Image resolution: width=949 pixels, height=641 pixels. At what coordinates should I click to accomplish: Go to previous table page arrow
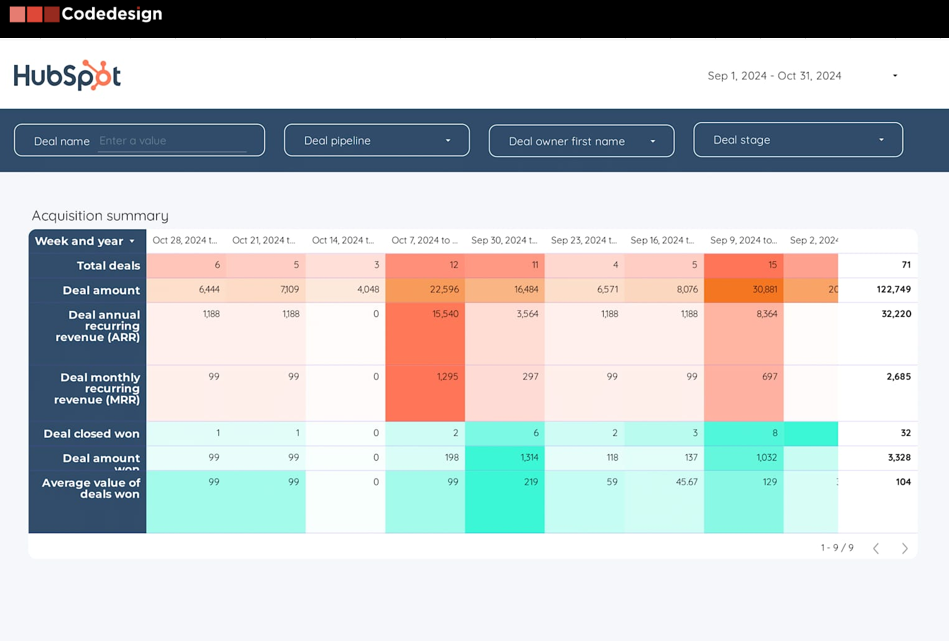(876, 548)
